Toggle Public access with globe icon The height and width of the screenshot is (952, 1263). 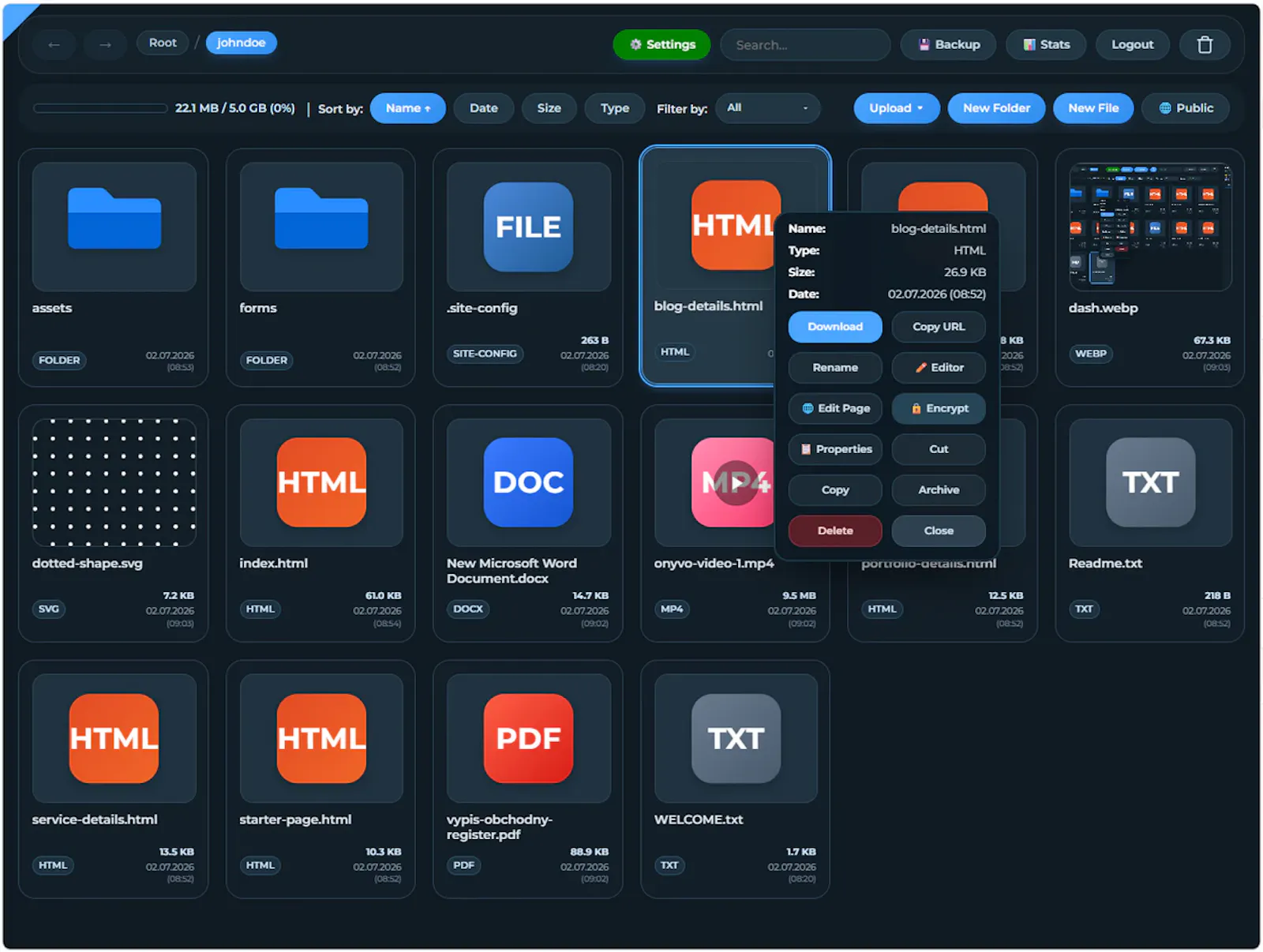point(1186,108)
